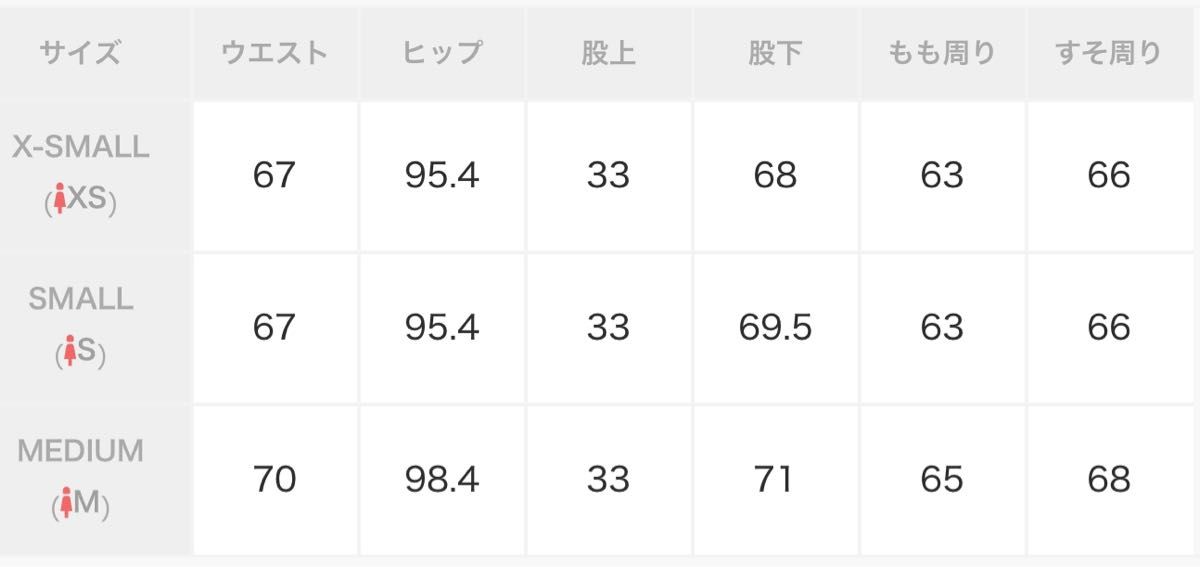Click the person icon beside M
This screenshot has width=1200, height=567.
[68, 505]
